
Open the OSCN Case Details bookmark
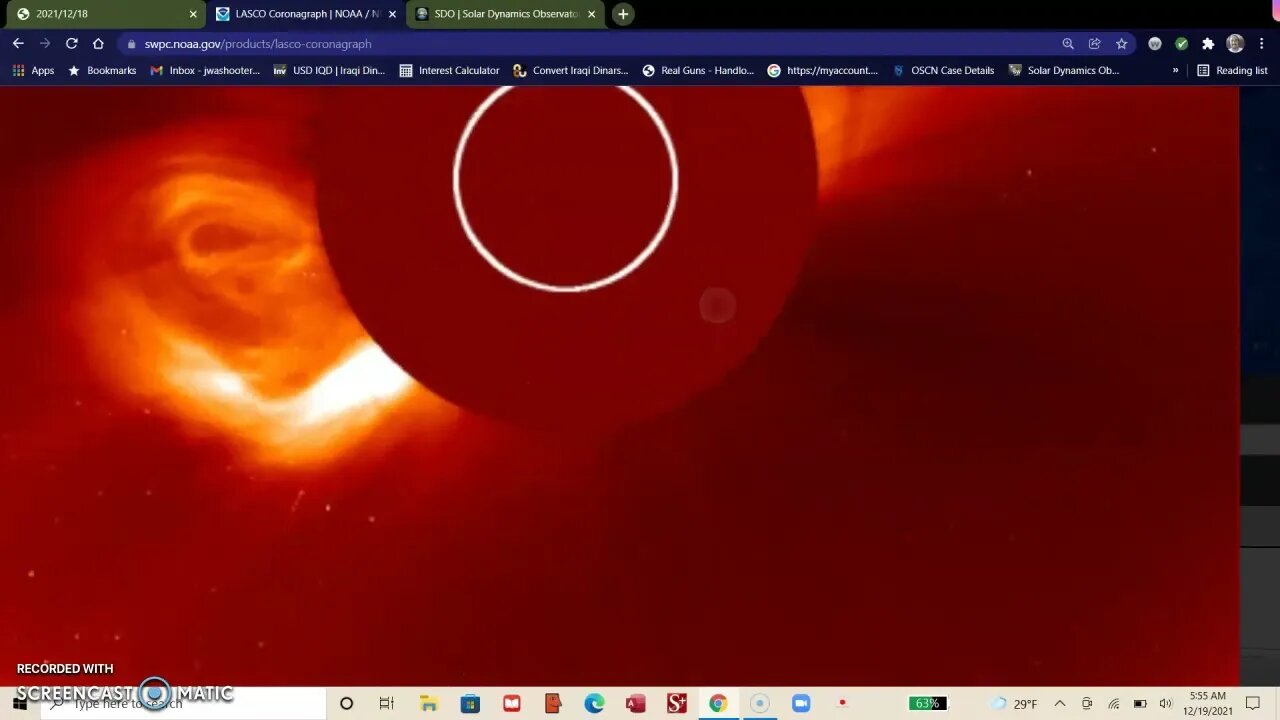943,71
